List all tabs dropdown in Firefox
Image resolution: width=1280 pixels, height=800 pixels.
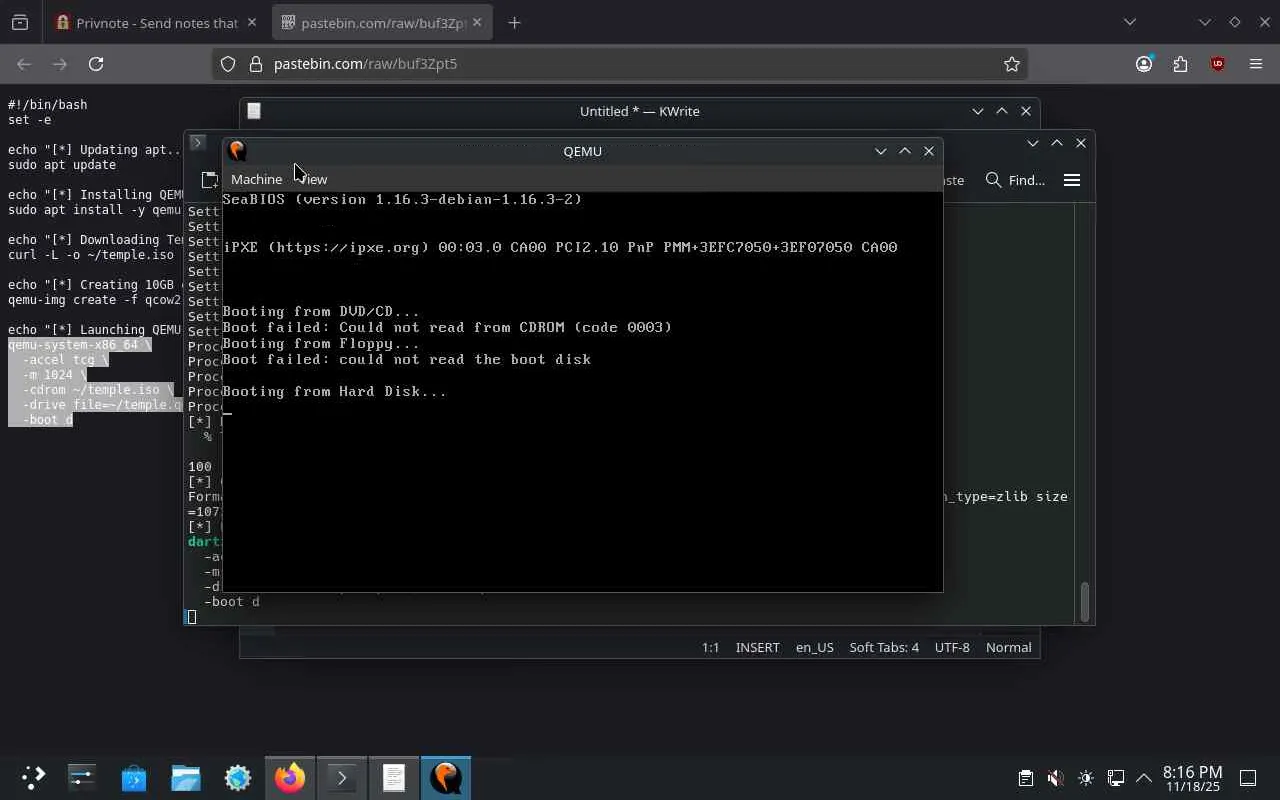tap(1130, 22)
